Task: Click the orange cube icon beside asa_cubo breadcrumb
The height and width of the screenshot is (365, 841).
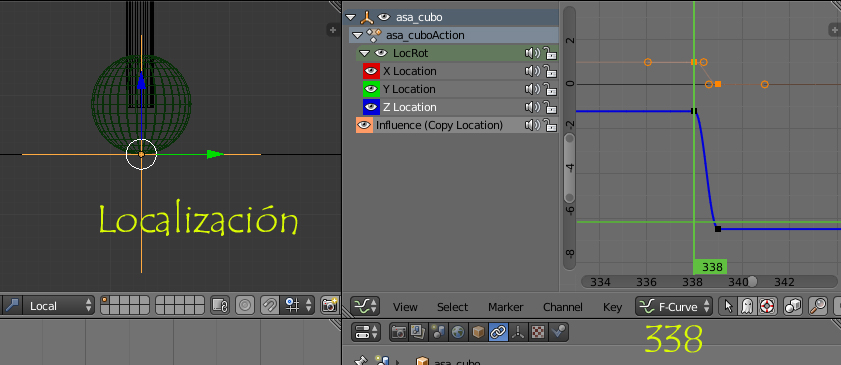Action: point(423,361)
